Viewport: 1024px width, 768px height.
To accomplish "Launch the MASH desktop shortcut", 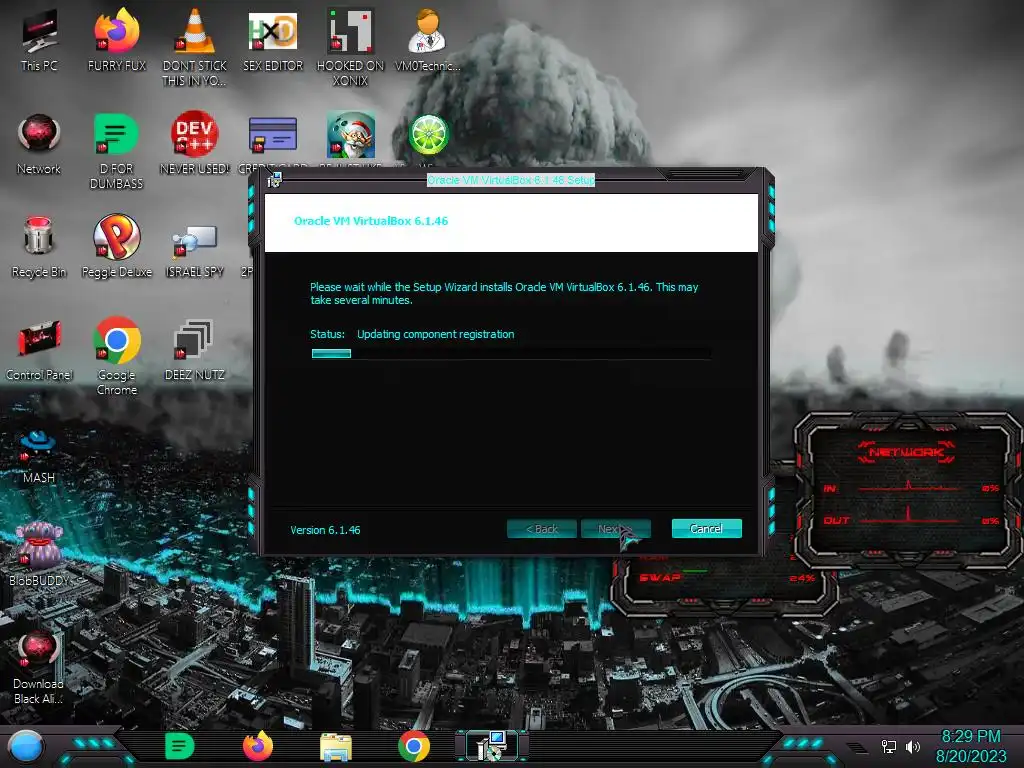I will pos(39,456).
